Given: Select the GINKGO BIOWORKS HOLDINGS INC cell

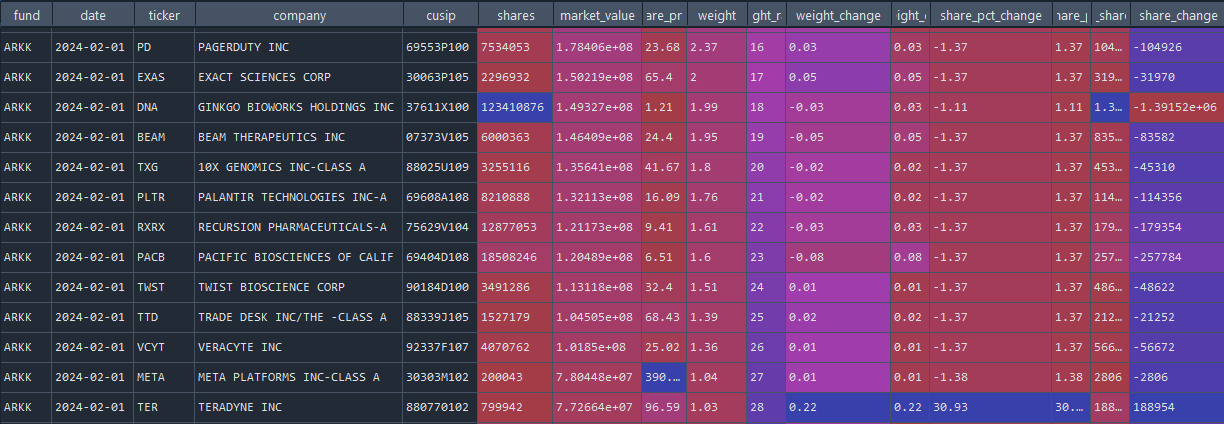Looking at the screenshot, I should click(x=299, y=107).
